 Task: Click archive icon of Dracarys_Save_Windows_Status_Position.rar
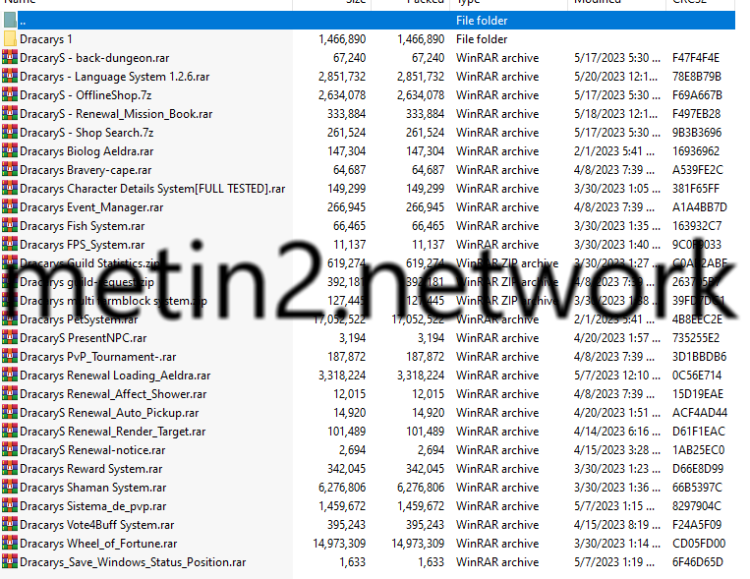click(10, 562)
